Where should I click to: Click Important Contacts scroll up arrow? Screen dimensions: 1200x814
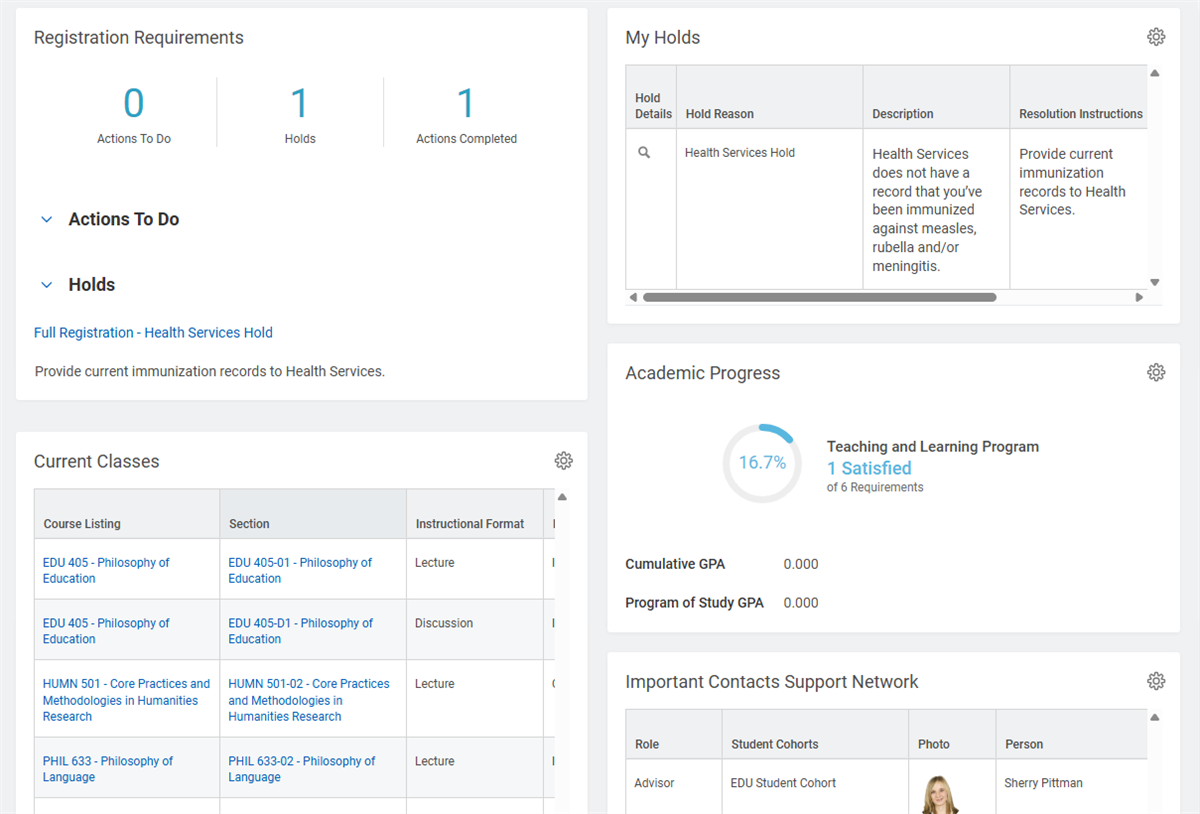[1155, 717]
